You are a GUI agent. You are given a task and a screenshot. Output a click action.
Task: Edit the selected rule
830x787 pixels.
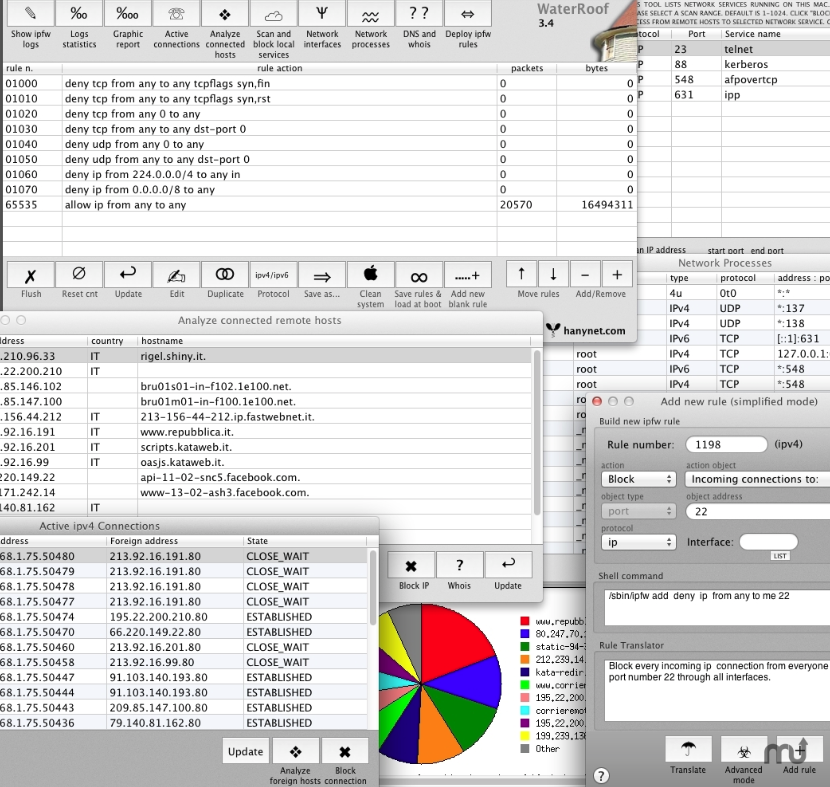[x=176, y=275]
